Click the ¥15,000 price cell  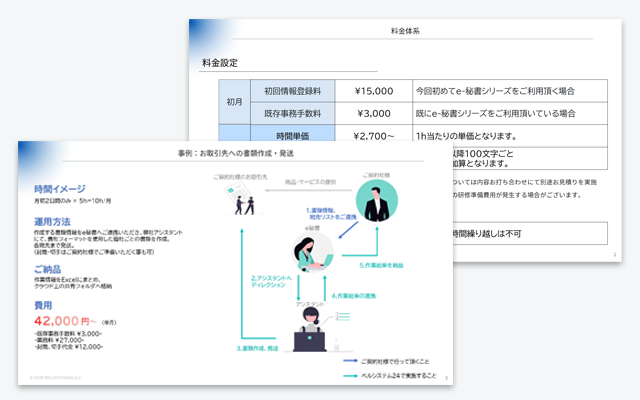coord(372,92)
